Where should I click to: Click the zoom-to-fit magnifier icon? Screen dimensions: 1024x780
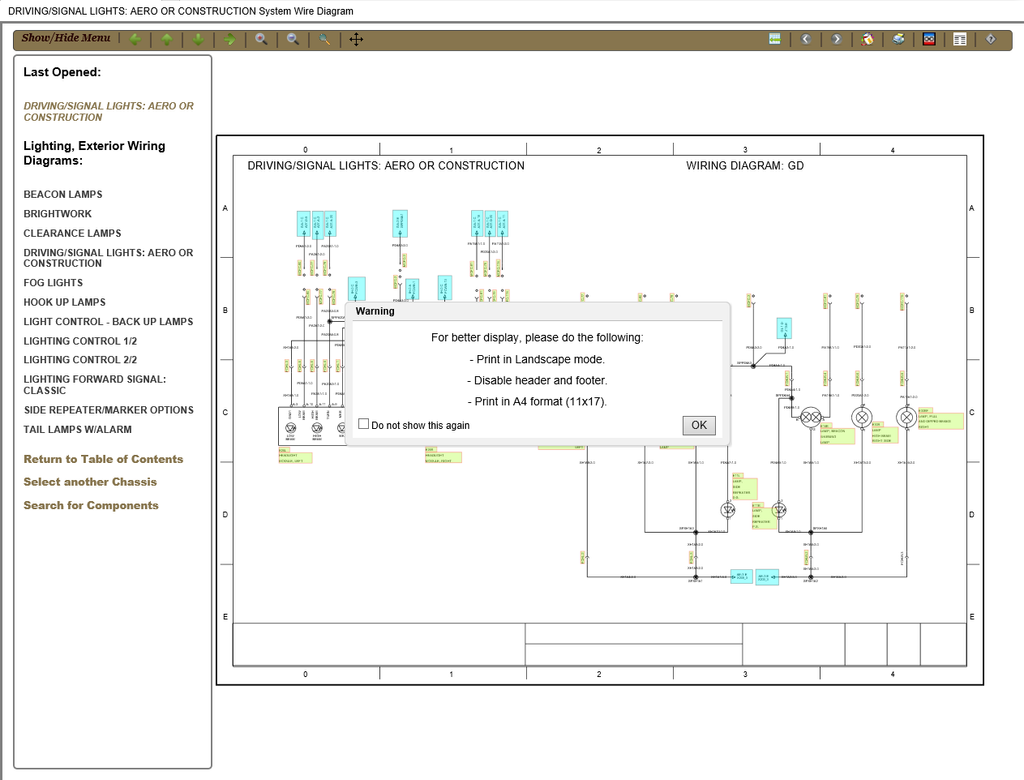click(325, 39)
